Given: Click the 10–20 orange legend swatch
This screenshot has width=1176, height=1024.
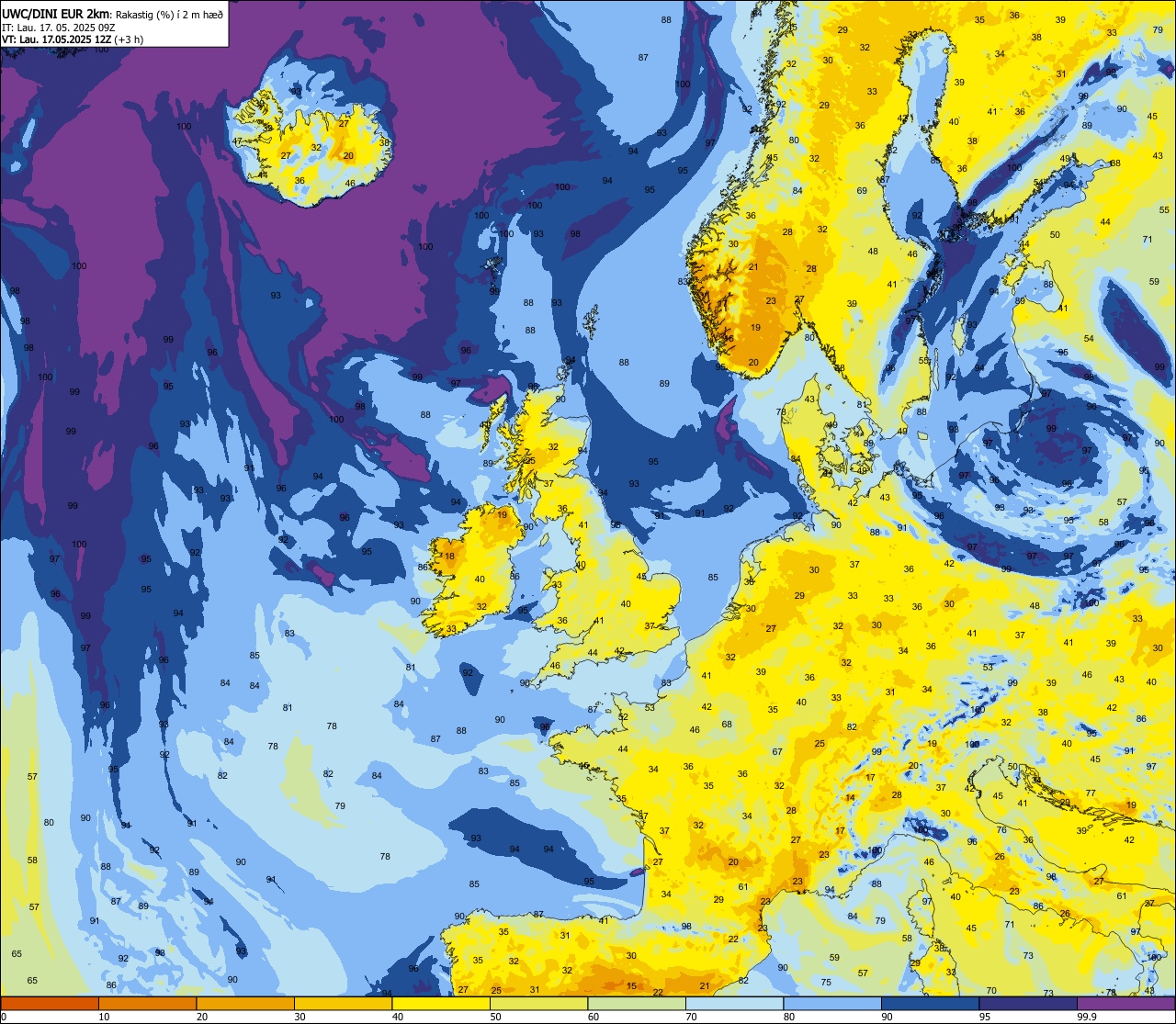Looking at the screenshot, I should (147, 1003).
